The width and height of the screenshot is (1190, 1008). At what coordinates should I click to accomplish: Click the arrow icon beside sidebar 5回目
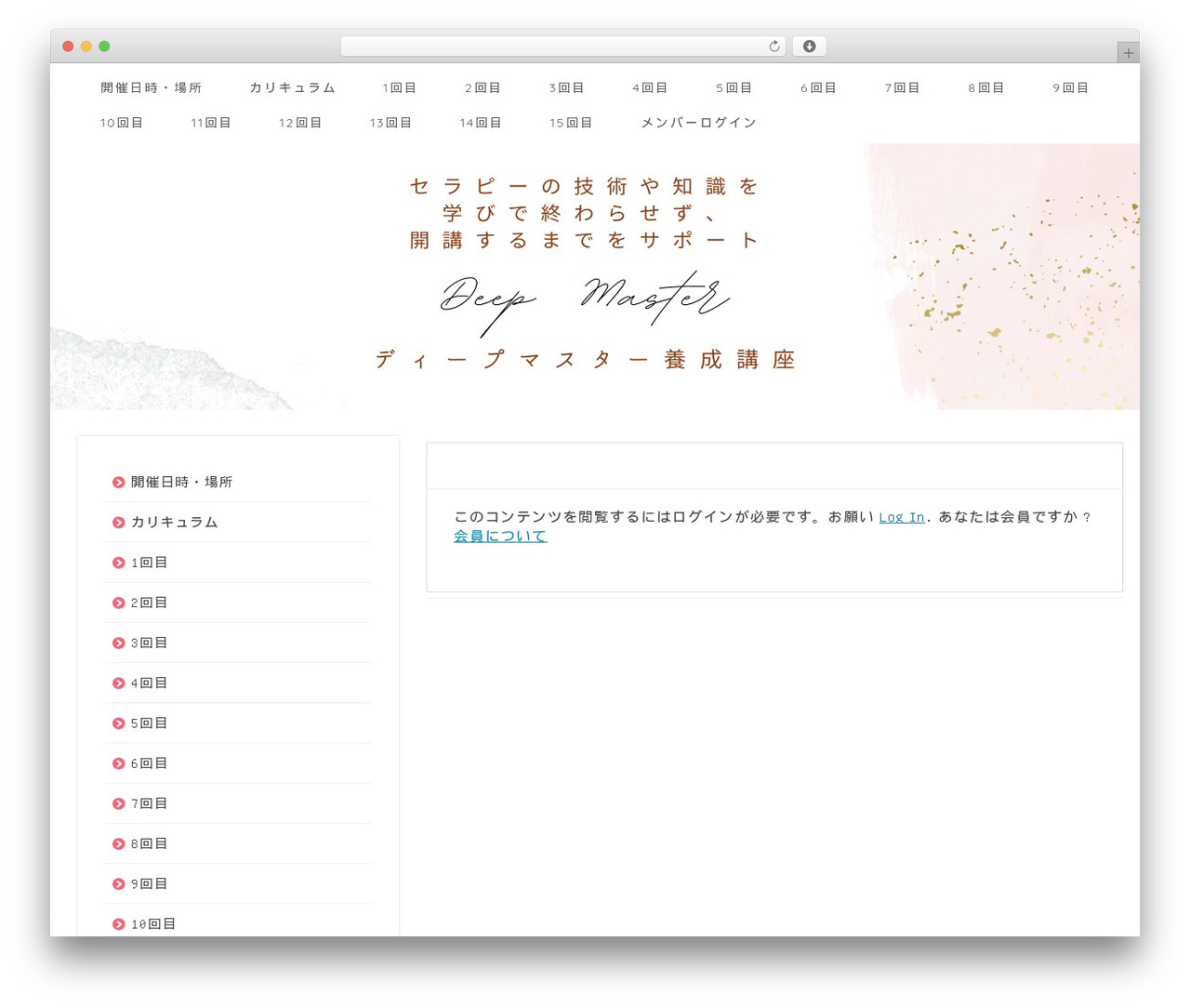[118, 723]
